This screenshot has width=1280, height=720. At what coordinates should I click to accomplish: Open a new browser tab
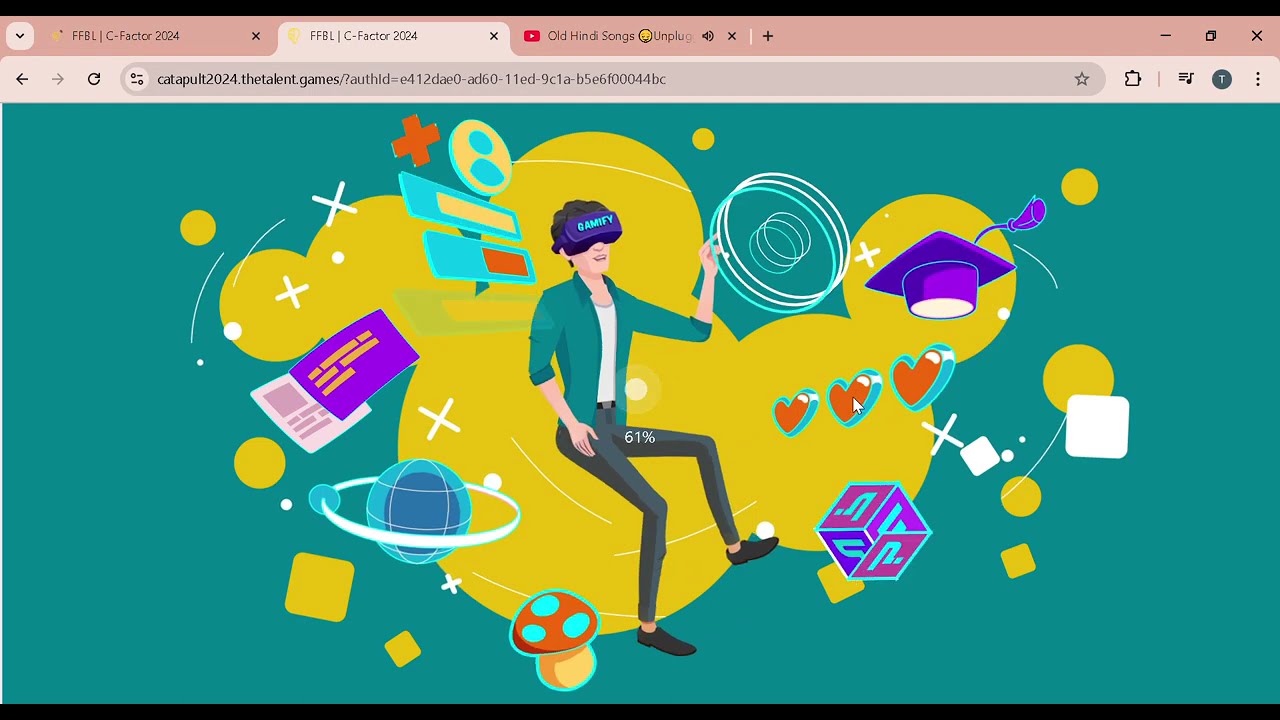768,36
